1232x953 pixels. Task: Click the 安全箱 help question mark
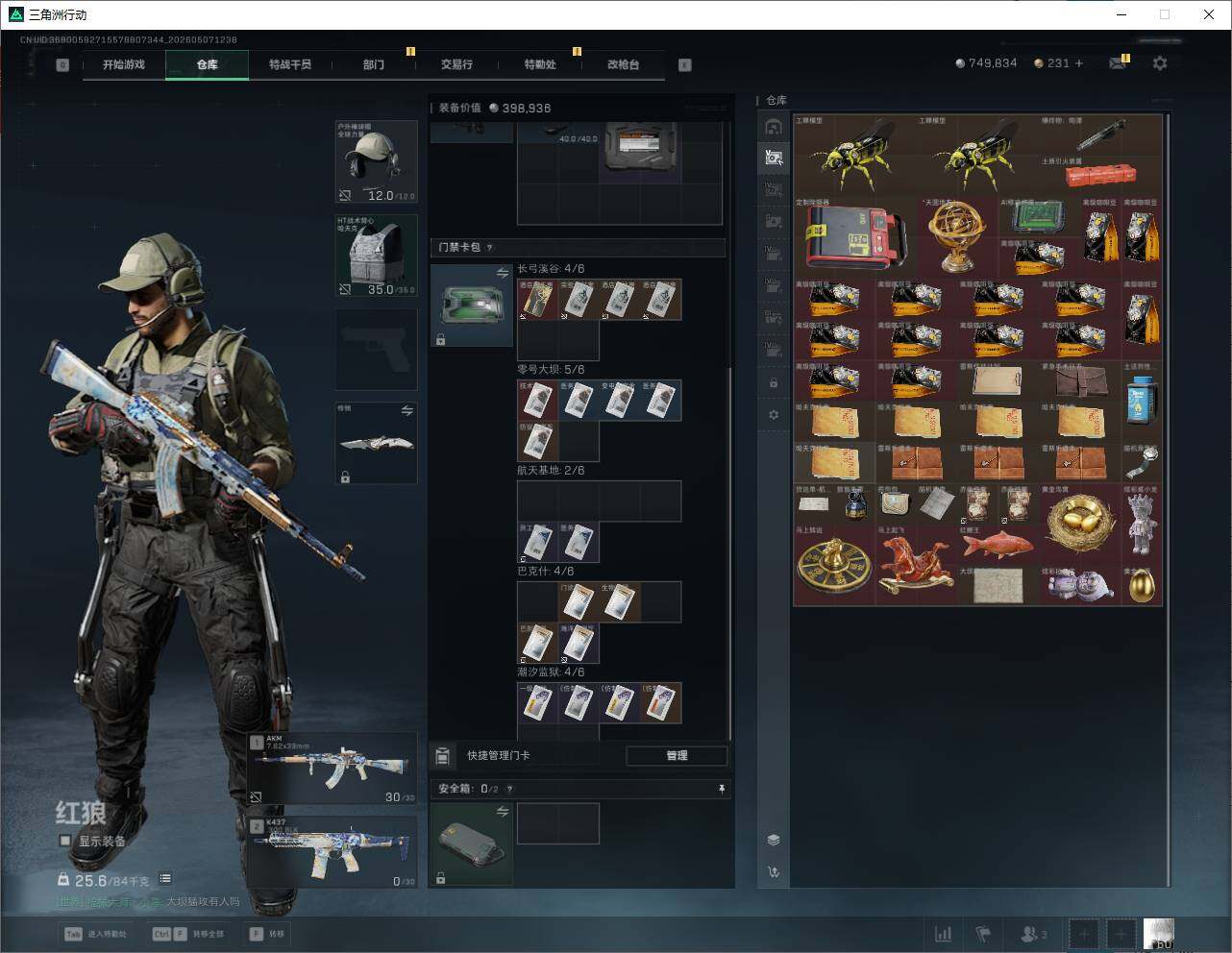coord(509,789)
